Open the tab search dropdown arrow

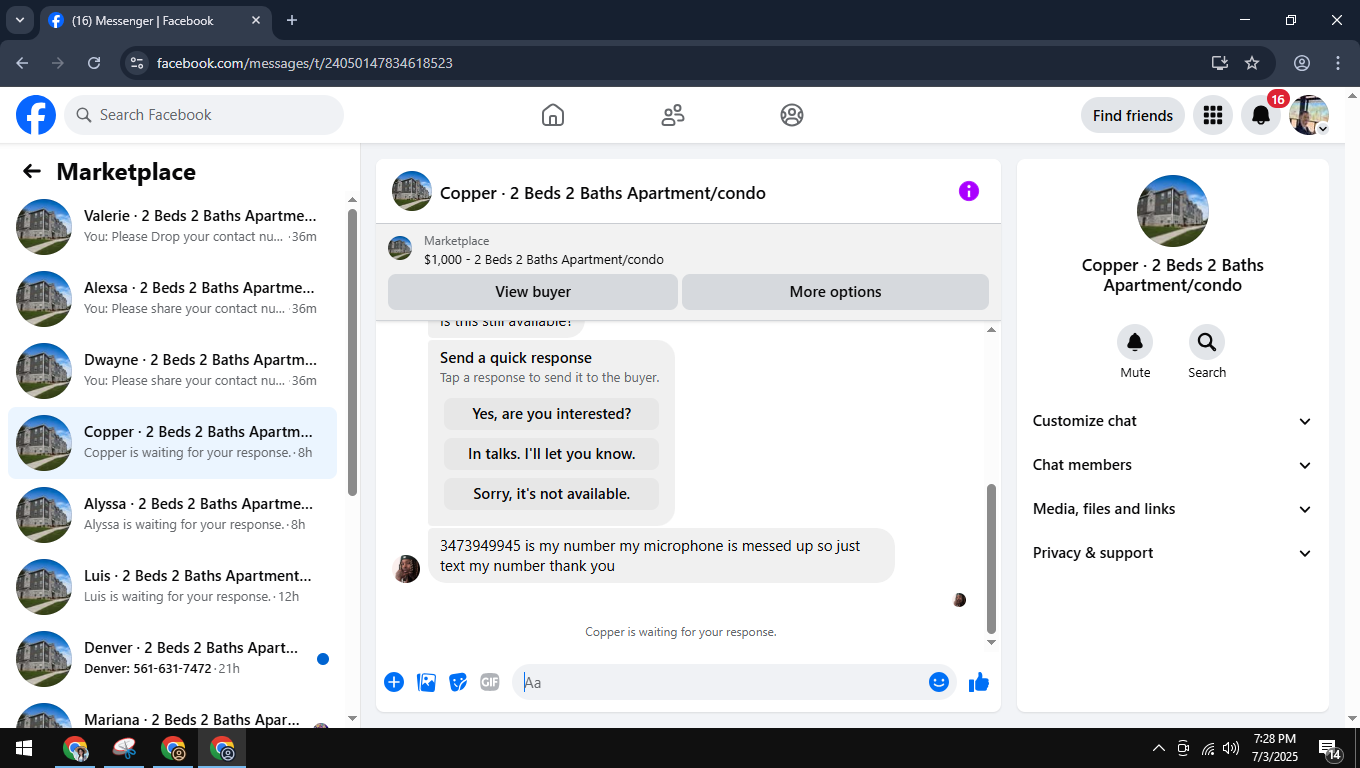coord(19,20)
